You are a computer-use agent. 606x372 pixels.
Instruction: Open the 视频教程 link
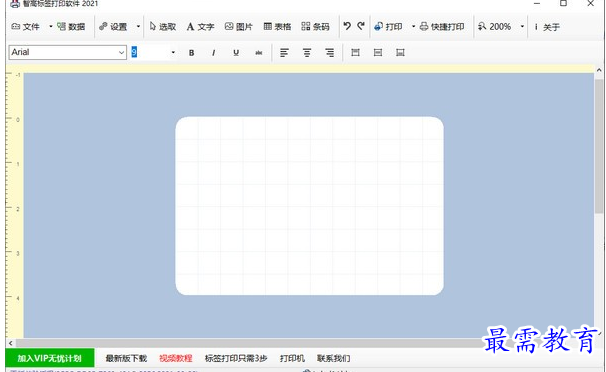tap(176, 358)
